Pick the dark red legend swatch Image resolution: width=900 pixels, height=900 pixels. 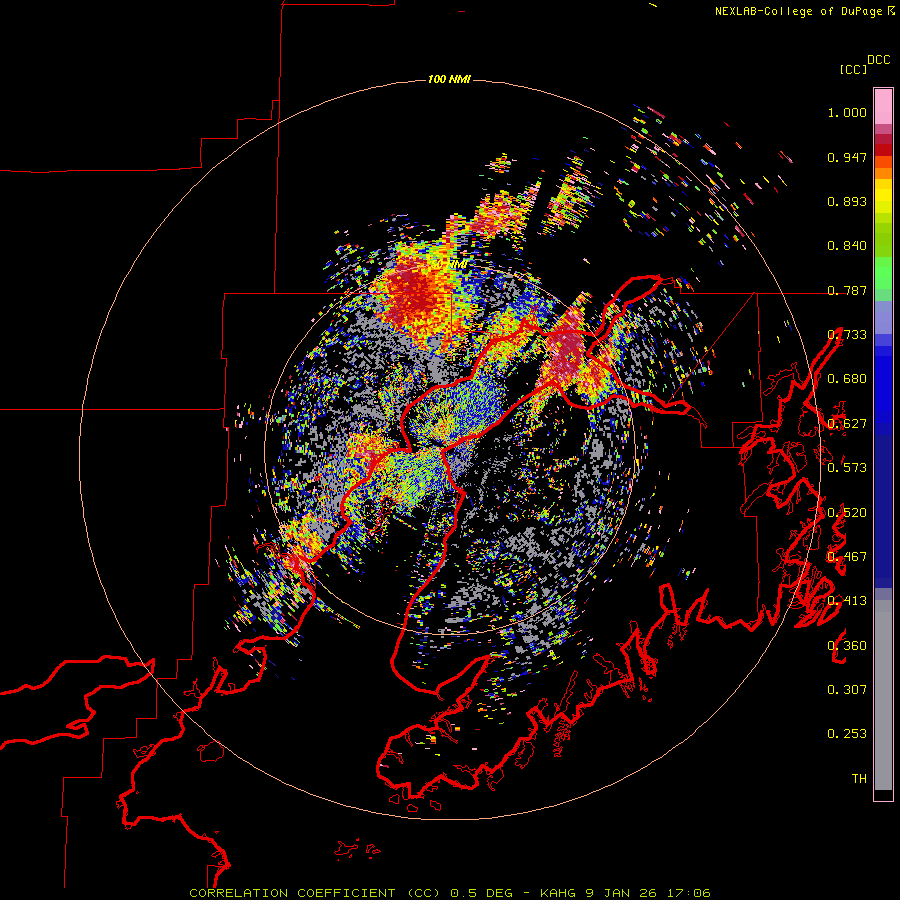(883, 149)
